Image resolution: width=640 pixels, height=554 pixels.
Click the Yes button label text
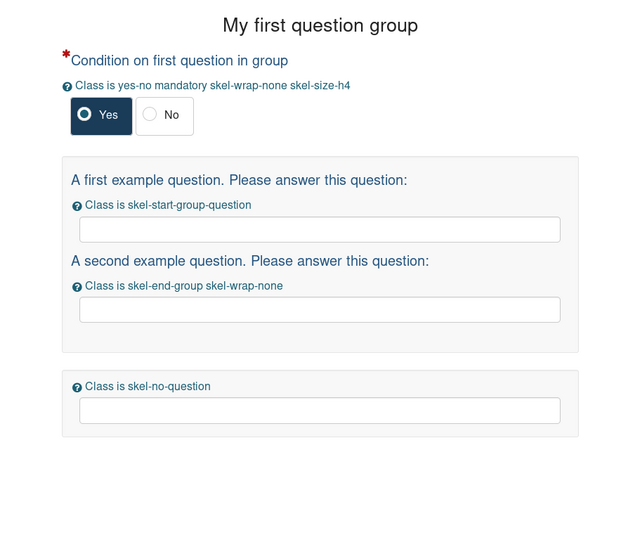coord(109,115)
